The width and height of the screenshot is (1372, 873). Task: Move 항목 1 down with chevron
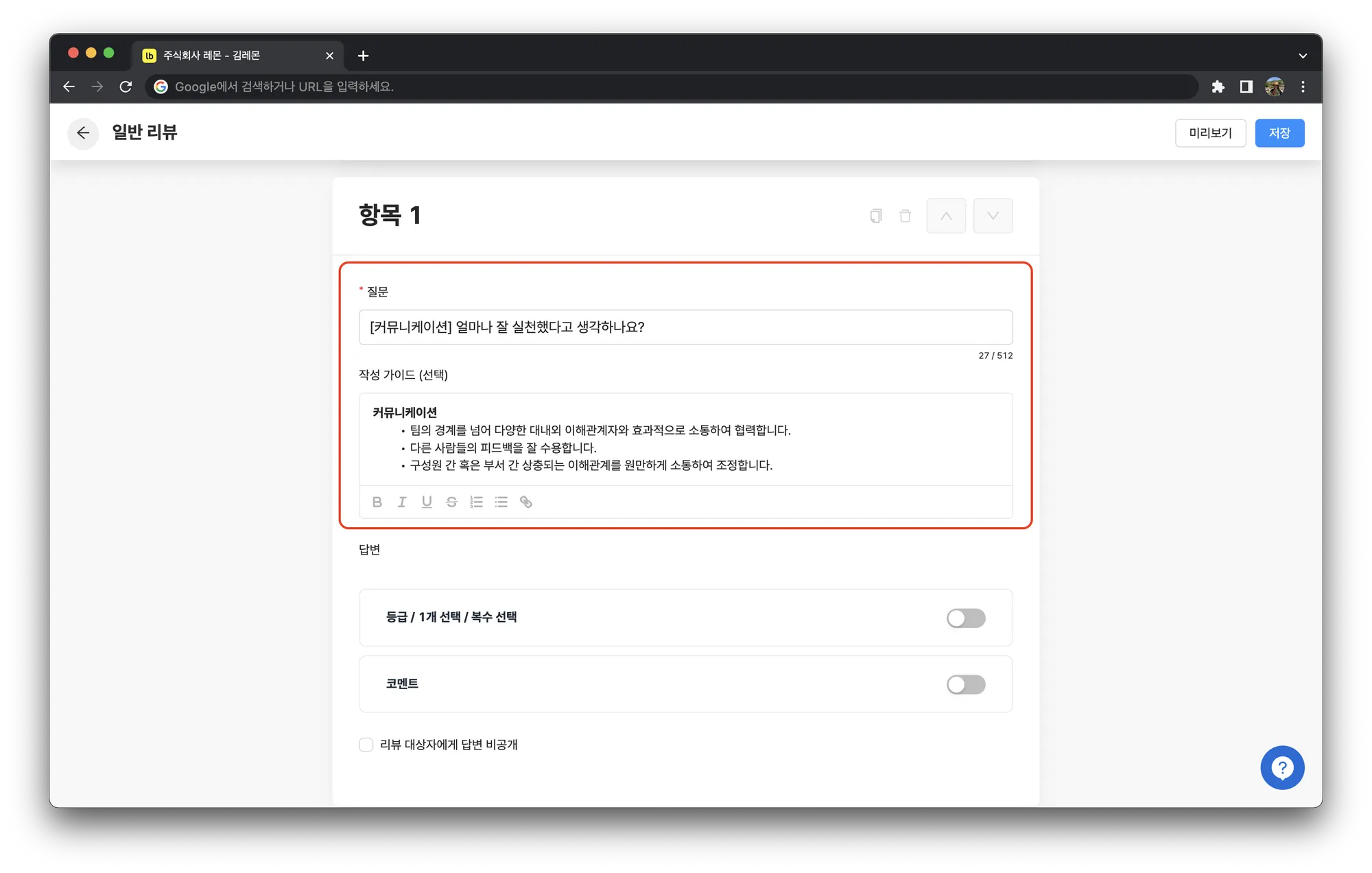click(x=993, y=216)
